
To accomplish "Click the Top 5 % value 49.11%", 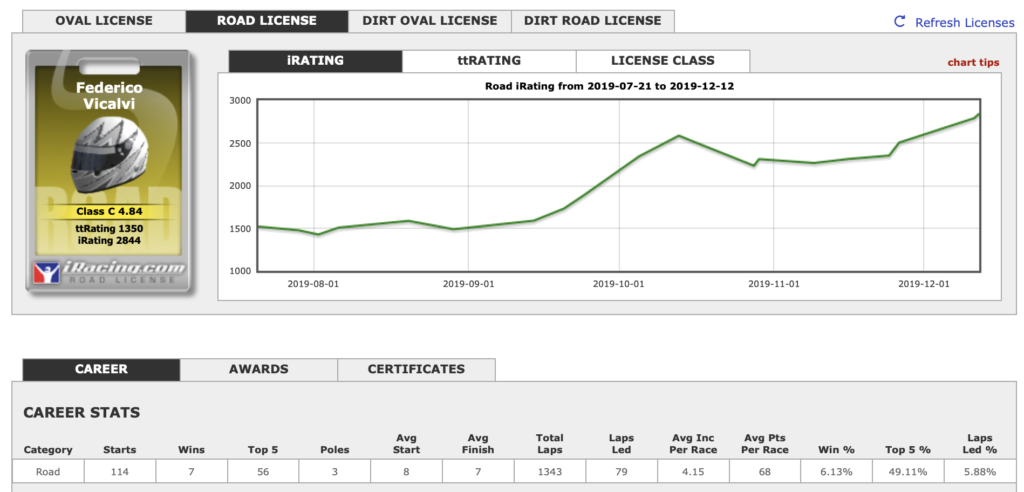I will point(908,472).
